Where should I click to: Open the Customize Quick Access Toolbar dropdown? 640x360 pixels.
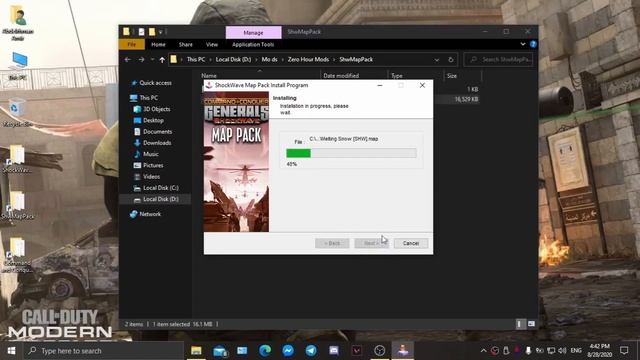[x=161, y=32]
